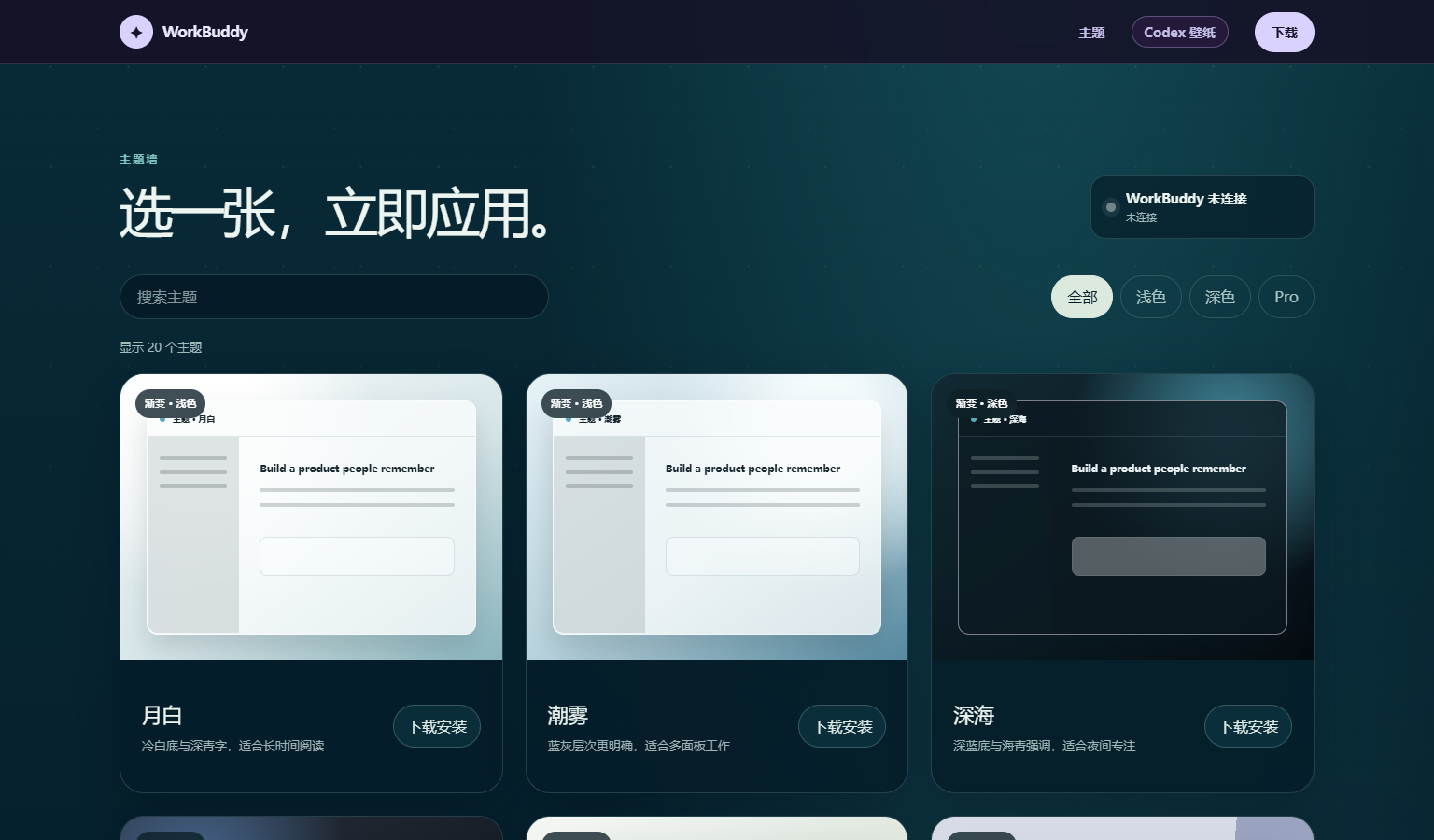Click the 选一张，立即应用。 headline
1434x840 pixels.
[334, 213]
